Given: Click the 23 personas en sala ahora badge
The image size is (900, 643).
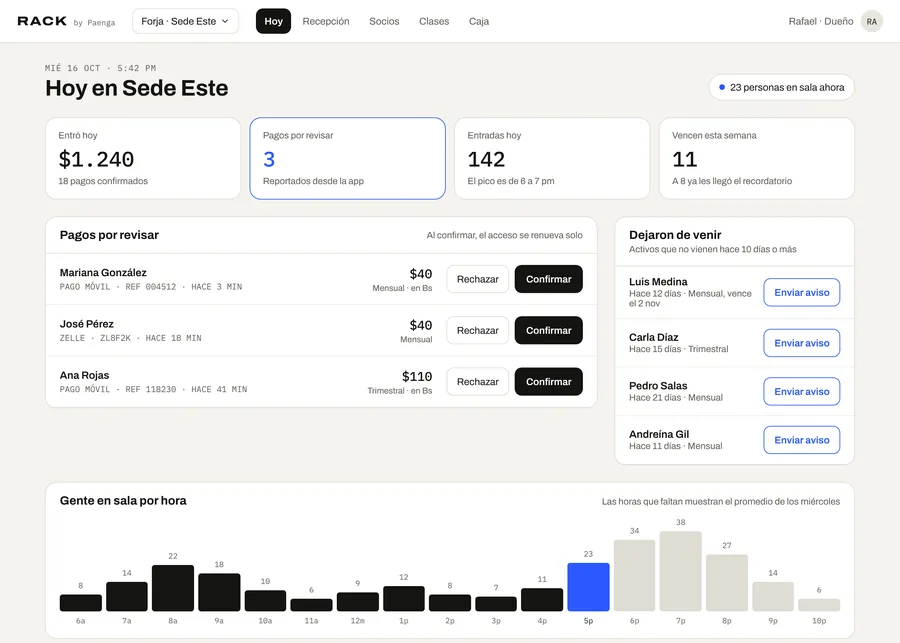Looking at the screenshot, I should (x=781, y=87).
